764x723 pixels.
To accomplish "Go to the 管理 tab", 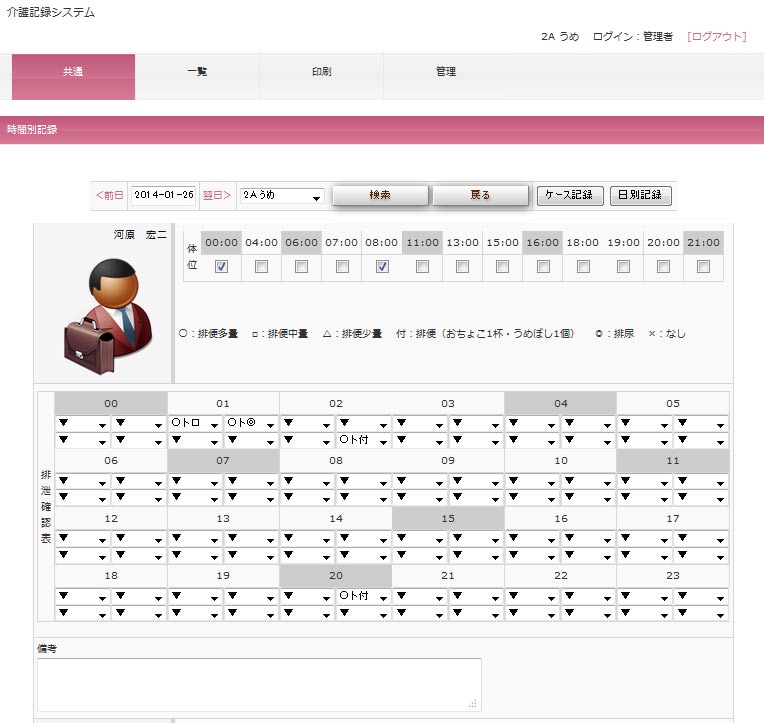I will click(x=446, y=73).
